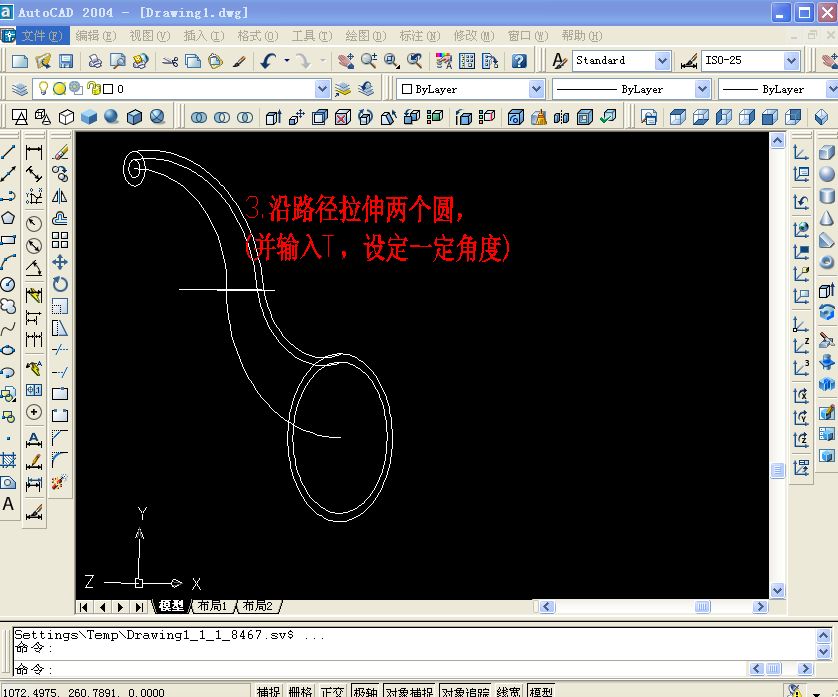Open the Layer Properties Manager icon
Viewport: 838px width, 697px height.
[19, 89]
